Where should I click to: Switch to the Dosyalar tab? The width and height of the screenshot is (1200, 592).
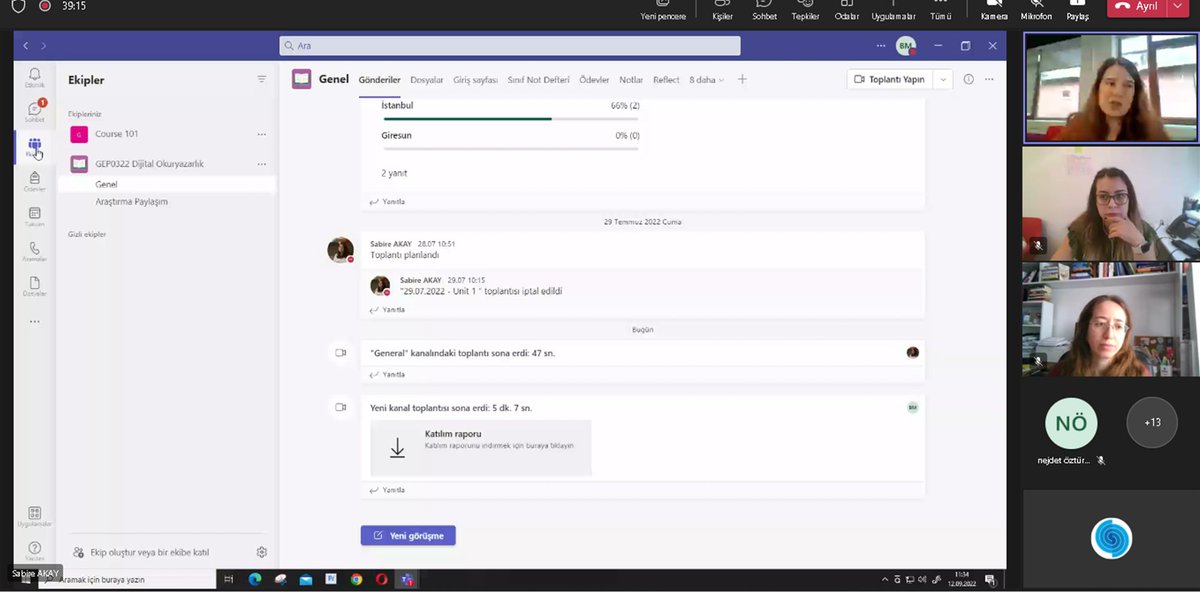point(427,80)
